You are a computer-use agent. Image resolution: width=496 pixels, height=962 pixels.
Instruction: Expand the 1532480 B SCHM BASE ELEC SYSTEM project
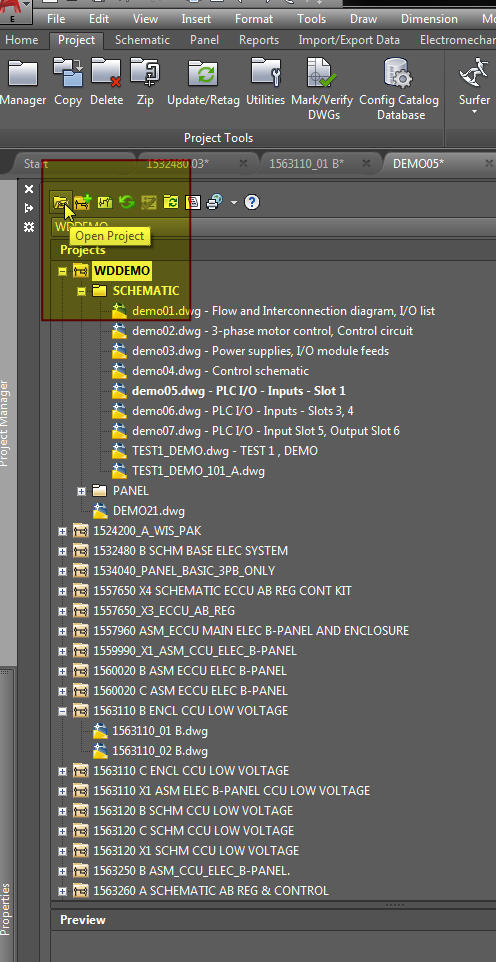pyautogui.click(x=62, y=552)
